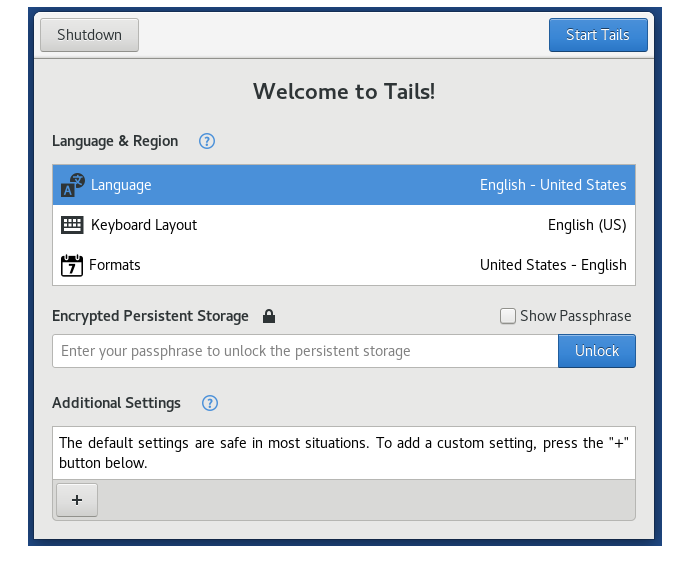Screen dimensions: 675x570
Task: Open the Keyboard Layout row
Action: tap(344, 225)
